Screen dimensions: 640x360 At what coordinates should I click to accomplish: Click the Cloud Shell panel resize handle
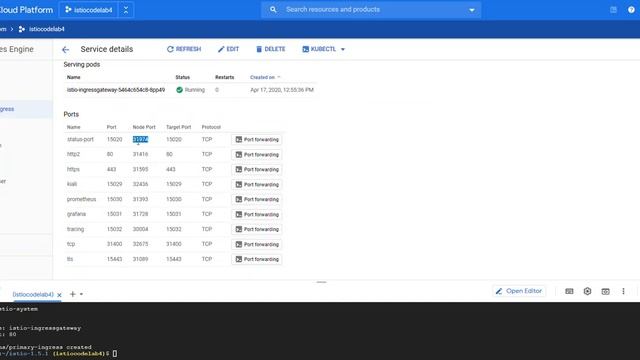tap(322, 282)
